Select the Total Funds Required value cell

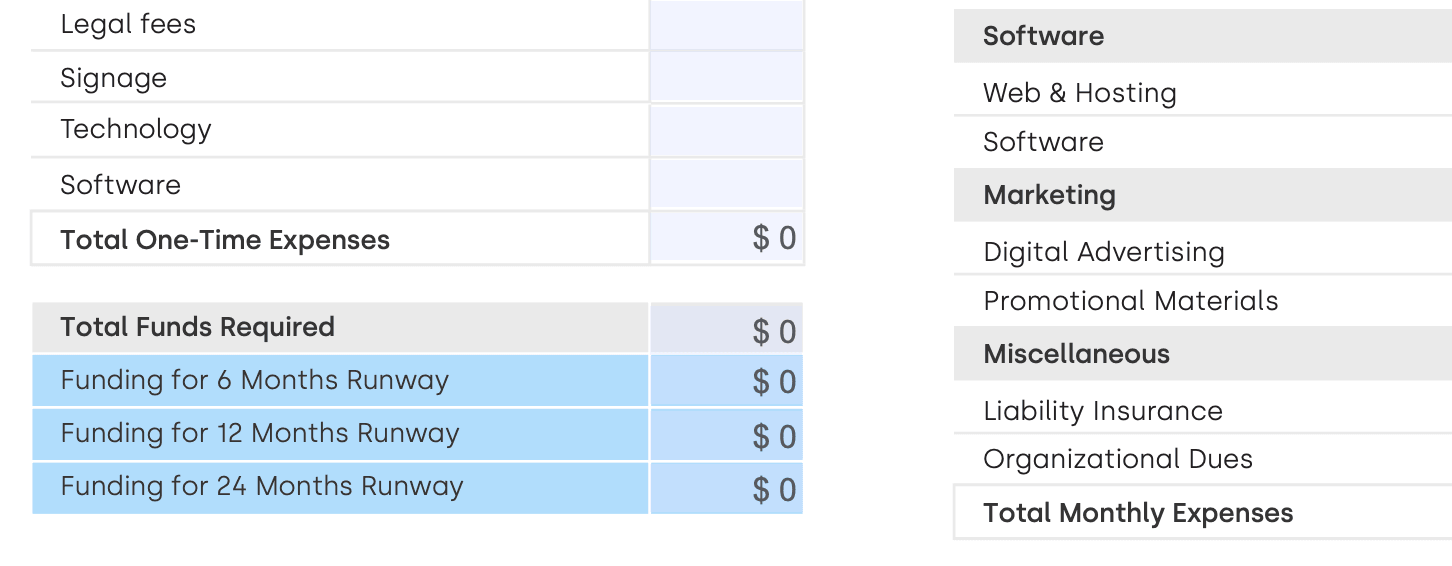pos(727,329)
